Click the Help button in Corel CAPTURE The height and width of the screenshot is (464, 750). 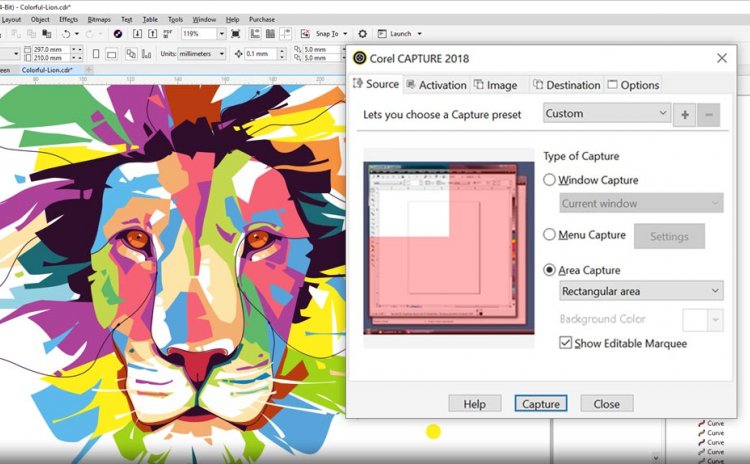click(x=474, y=404)
